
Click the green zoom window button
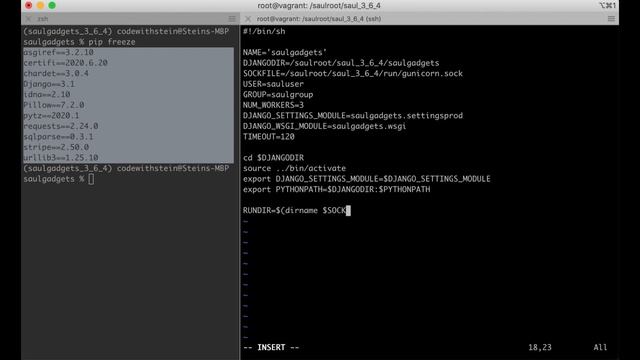pos(52,5)
